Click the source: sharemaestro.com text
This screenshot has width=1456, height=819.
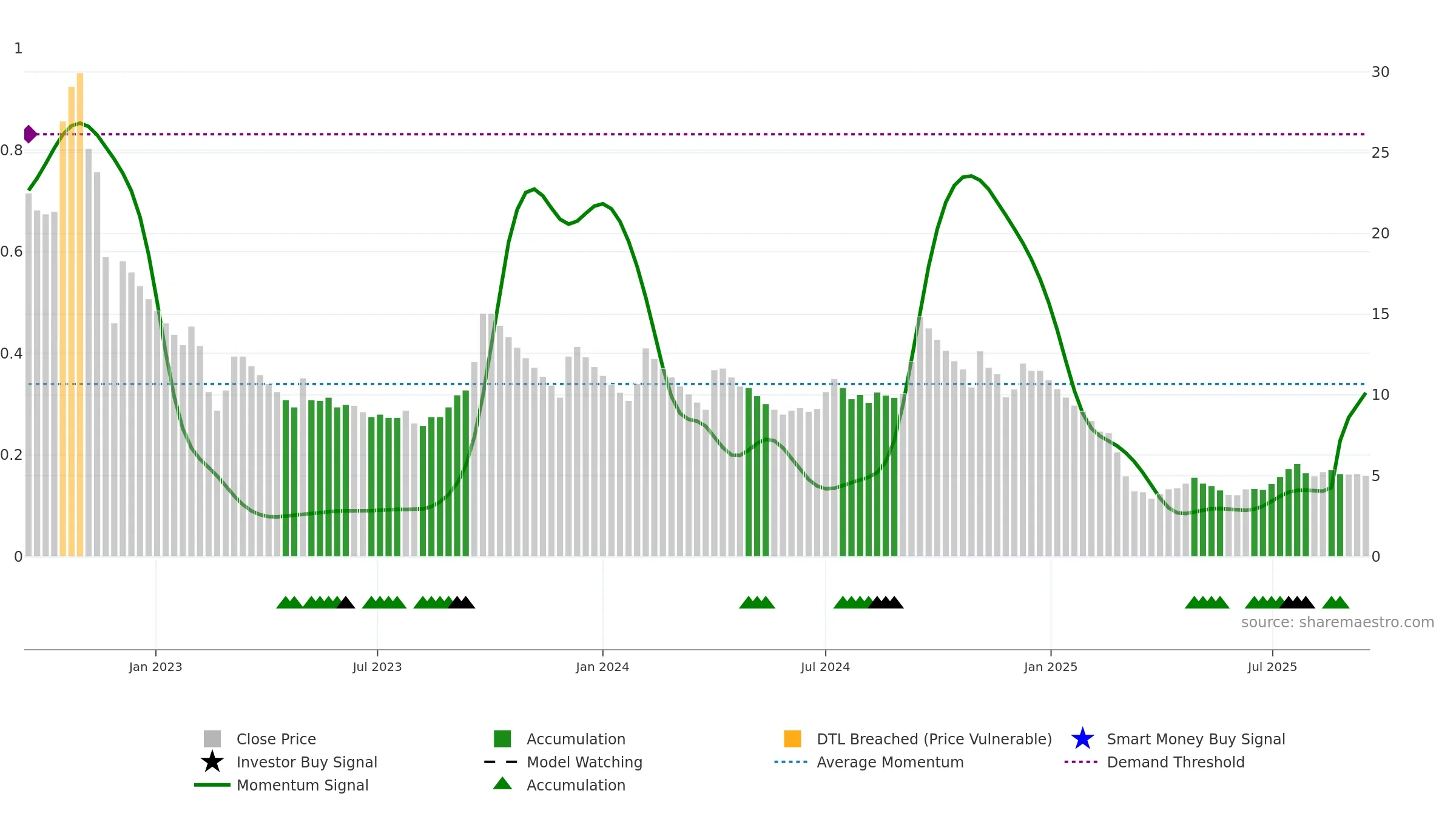pyautogui.click(x=1338, y=622)
